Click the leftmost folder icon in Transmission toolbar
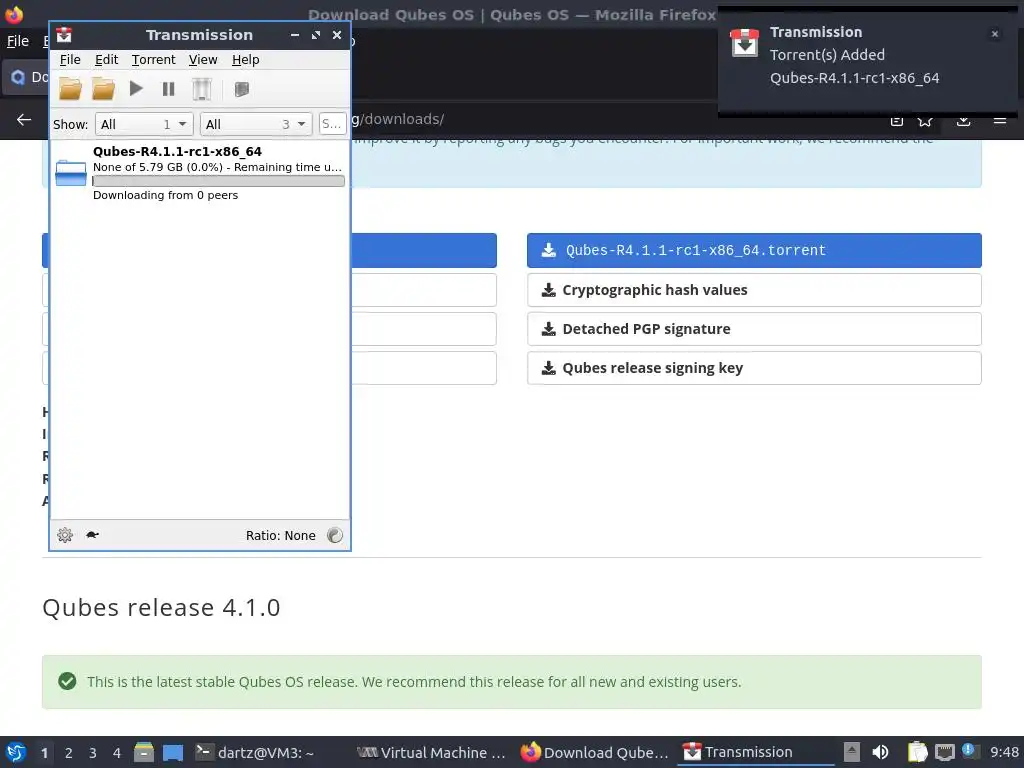The image size is (1024, 768). [x=71, y=89]
